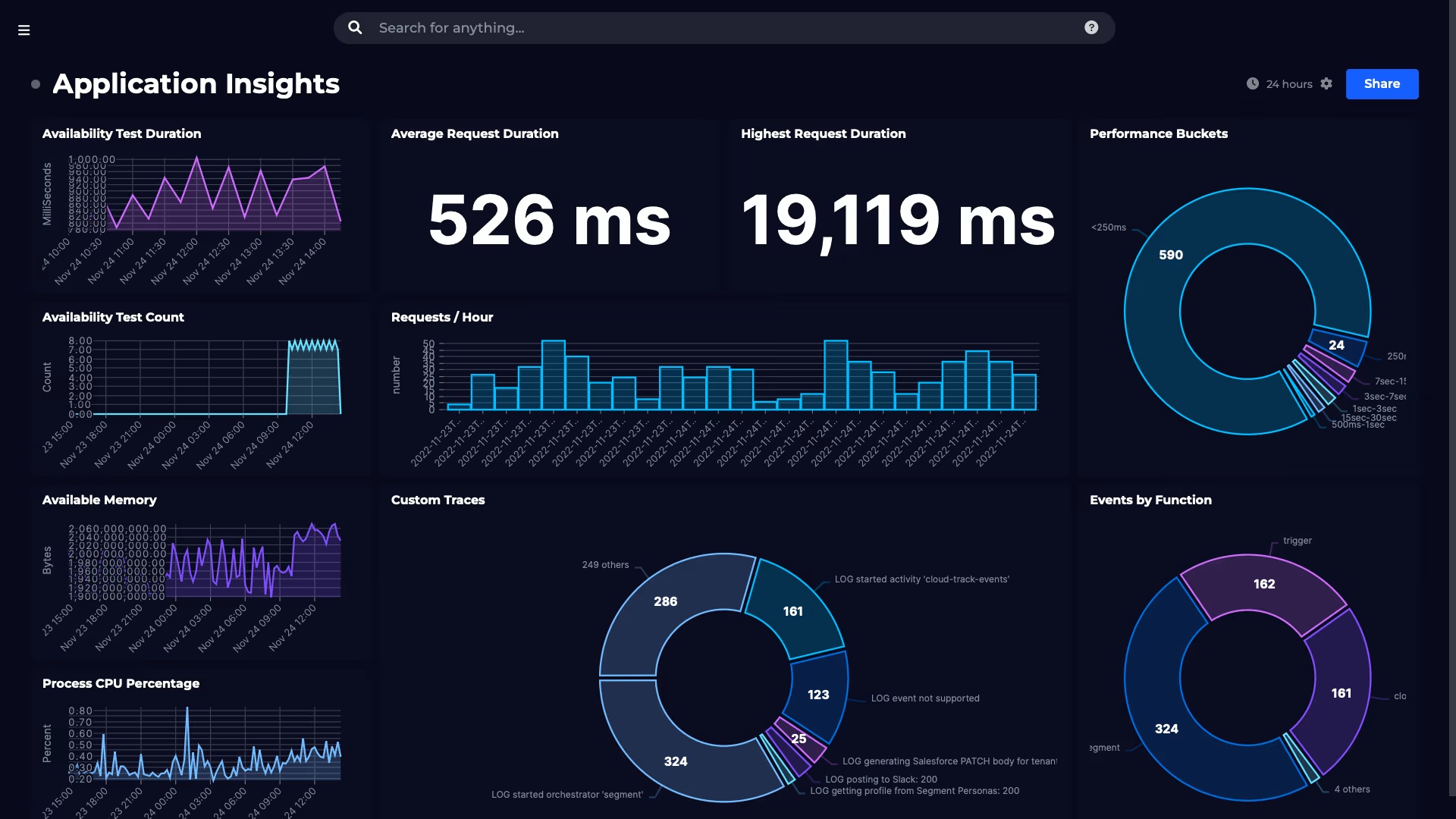Open dashboard settings gear icon
Image resolution: width=1456 pixels, height=819 pixels.
pos(1326,84)
